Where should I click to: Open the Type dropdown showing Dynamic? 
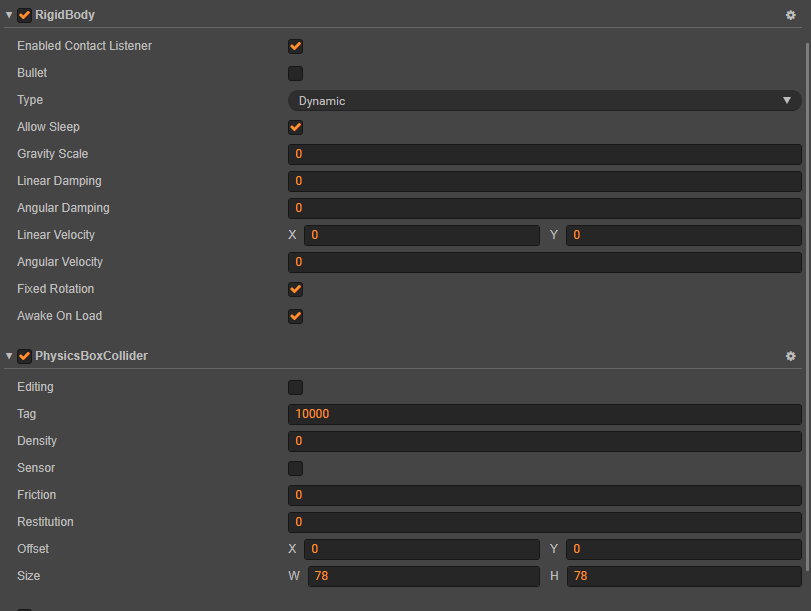544,100
